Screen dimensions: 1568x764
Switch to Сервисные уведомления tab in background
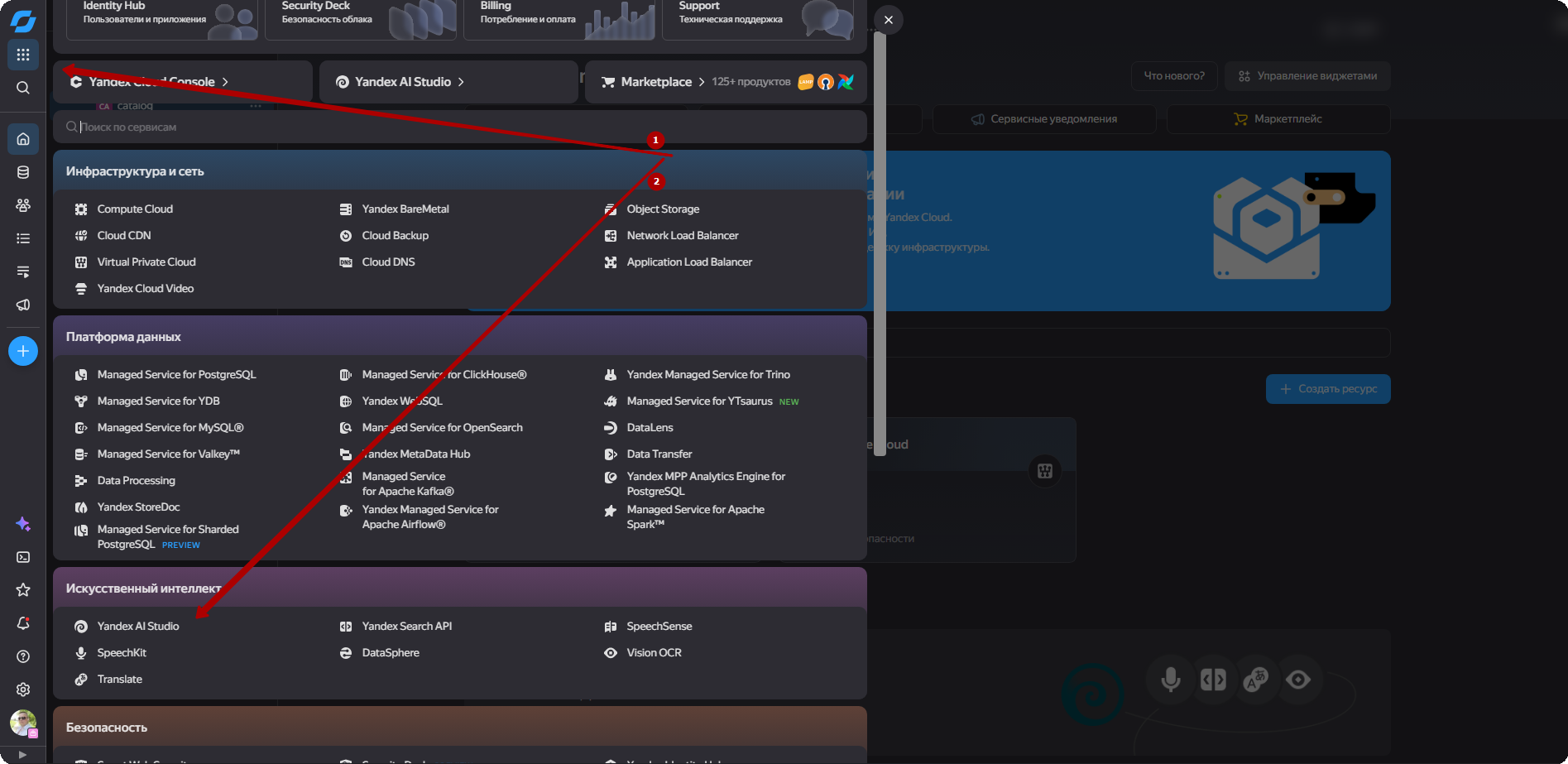pyautogui.click(x=1044, y=119)
